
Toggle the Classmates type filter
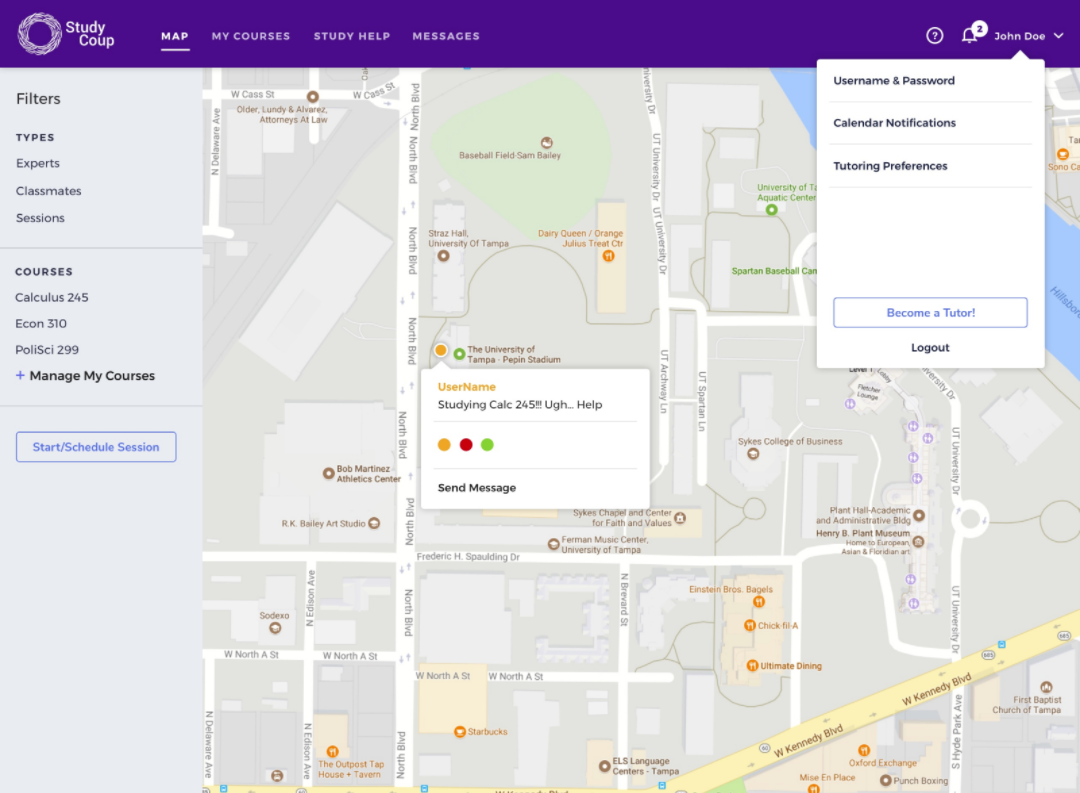click(49, 191)
